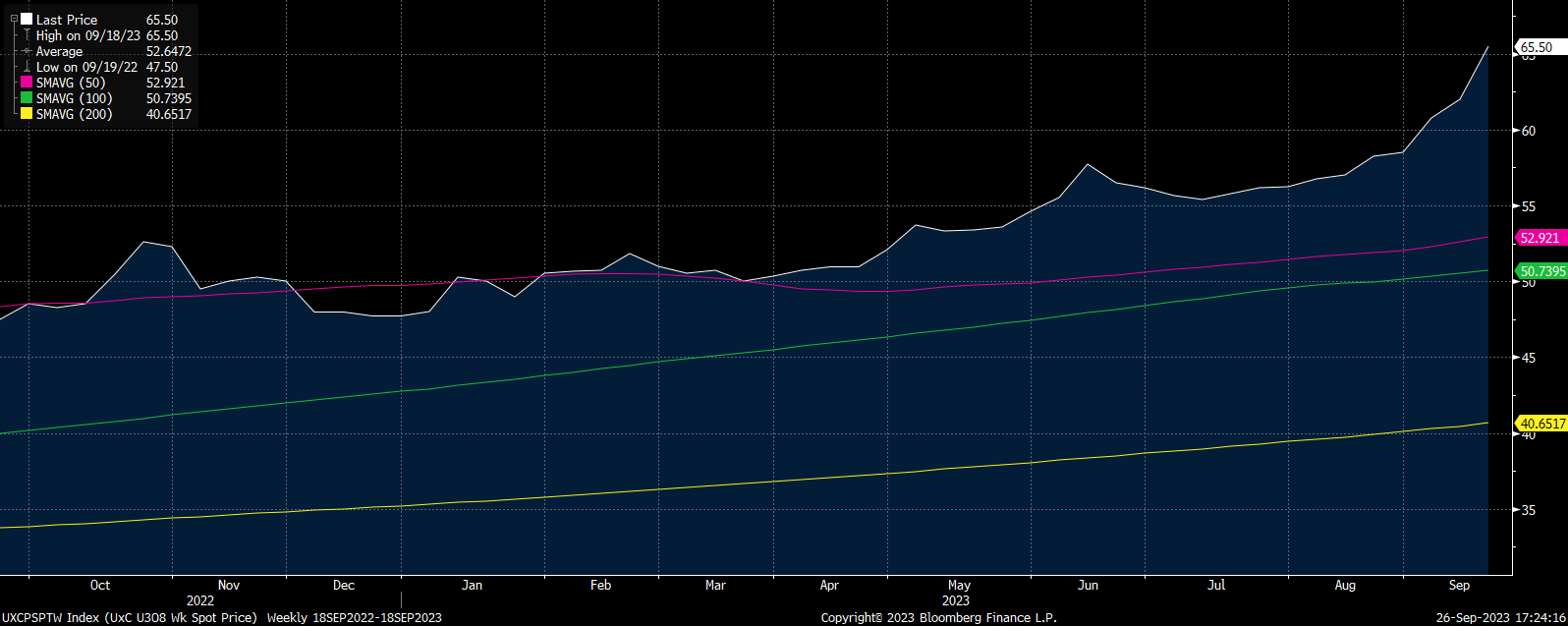Click the UXCPSPTW Index title text
The image size is (1568, 626).
pyautogui.click(x=129, y=617)
